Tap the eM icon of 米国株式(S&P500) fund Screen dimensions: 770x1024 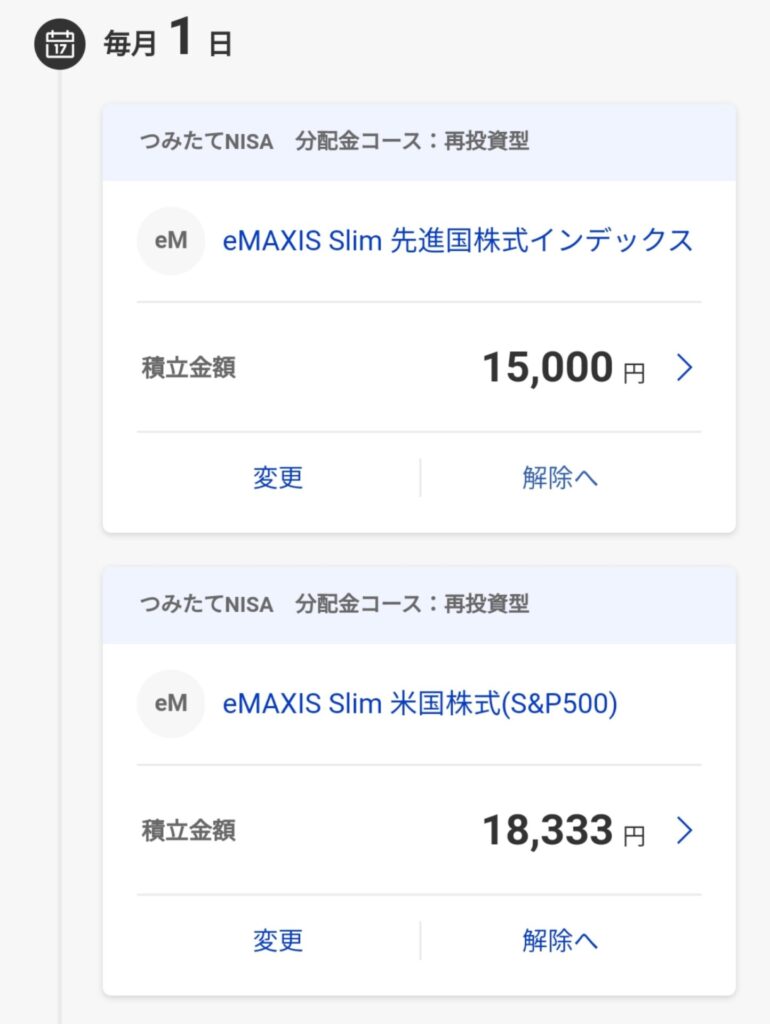click(x=171, y=704)
